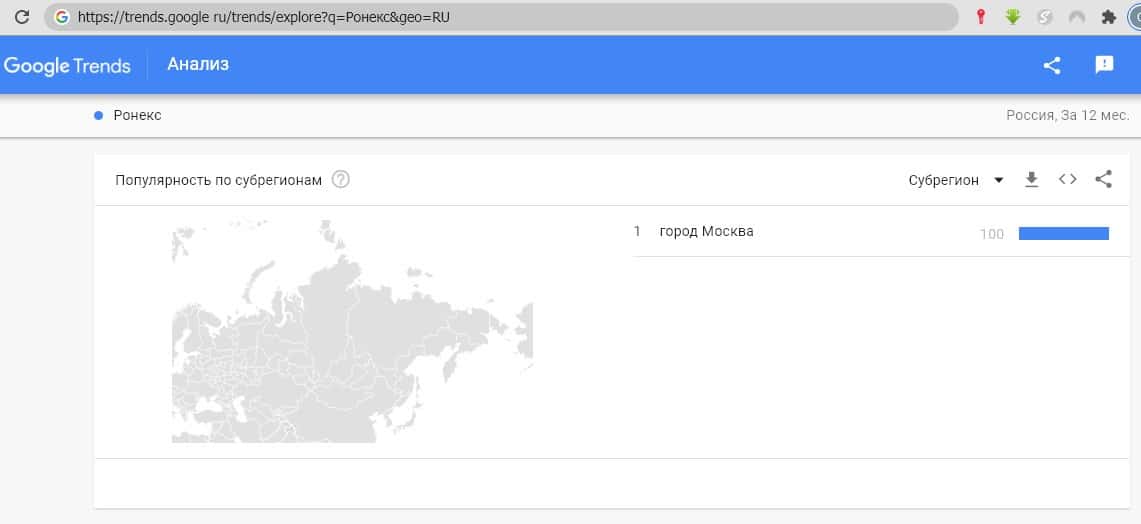
Task: Click the Ронекс search term label
Action: pyautogui.click(x=137, y=115)
